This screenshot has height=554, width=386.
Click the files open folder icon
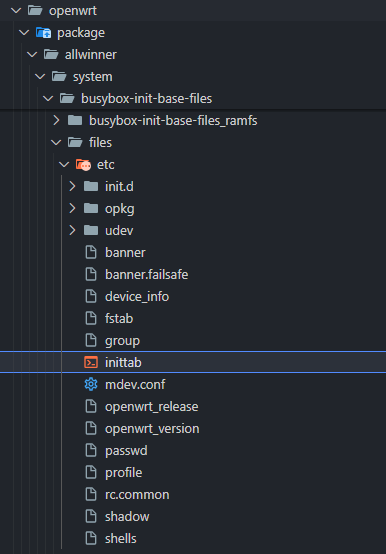(x=75, y=142)
